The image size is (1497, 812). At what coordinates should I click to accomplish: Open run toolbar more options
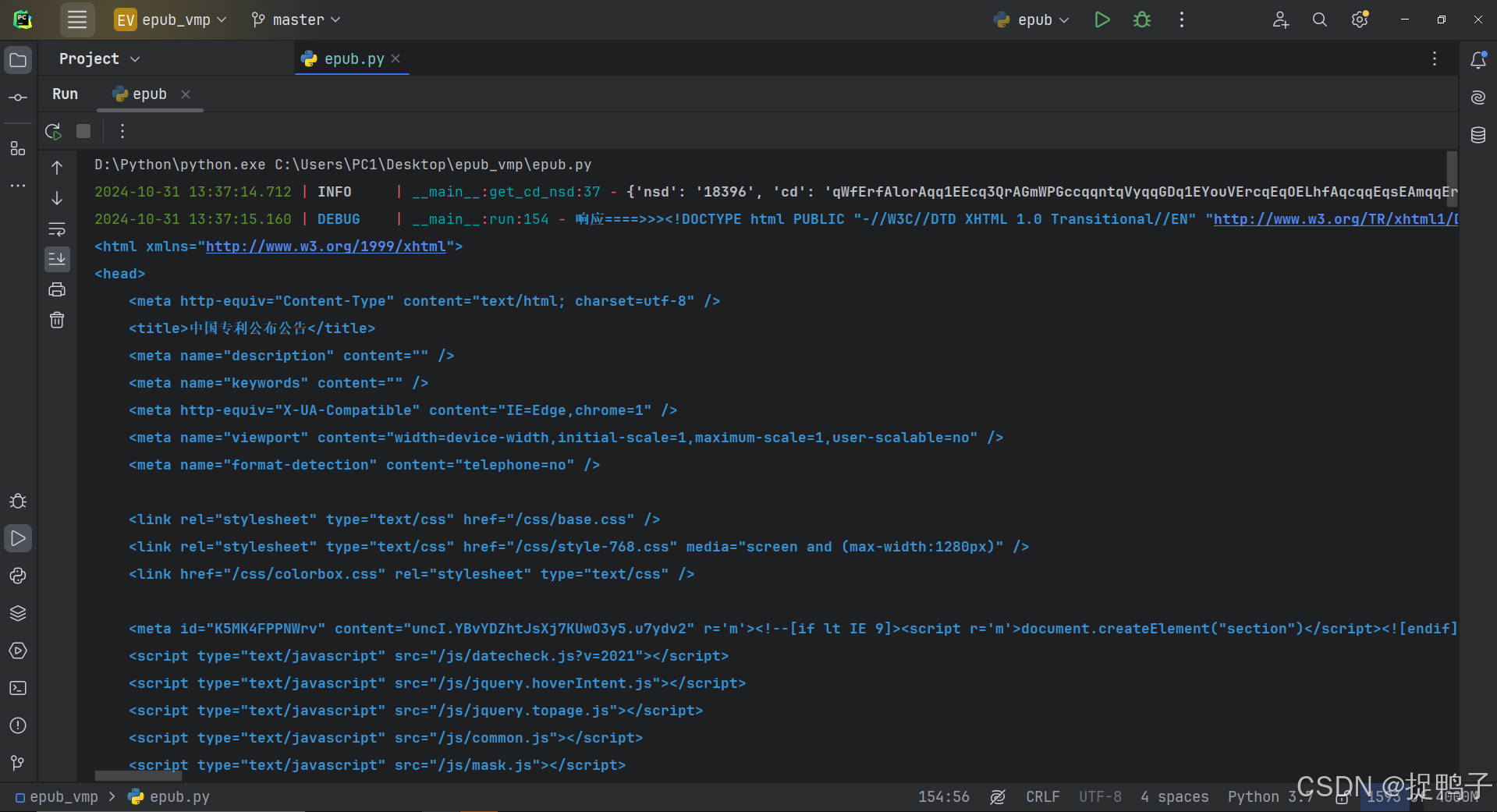[x=122, y=131]
